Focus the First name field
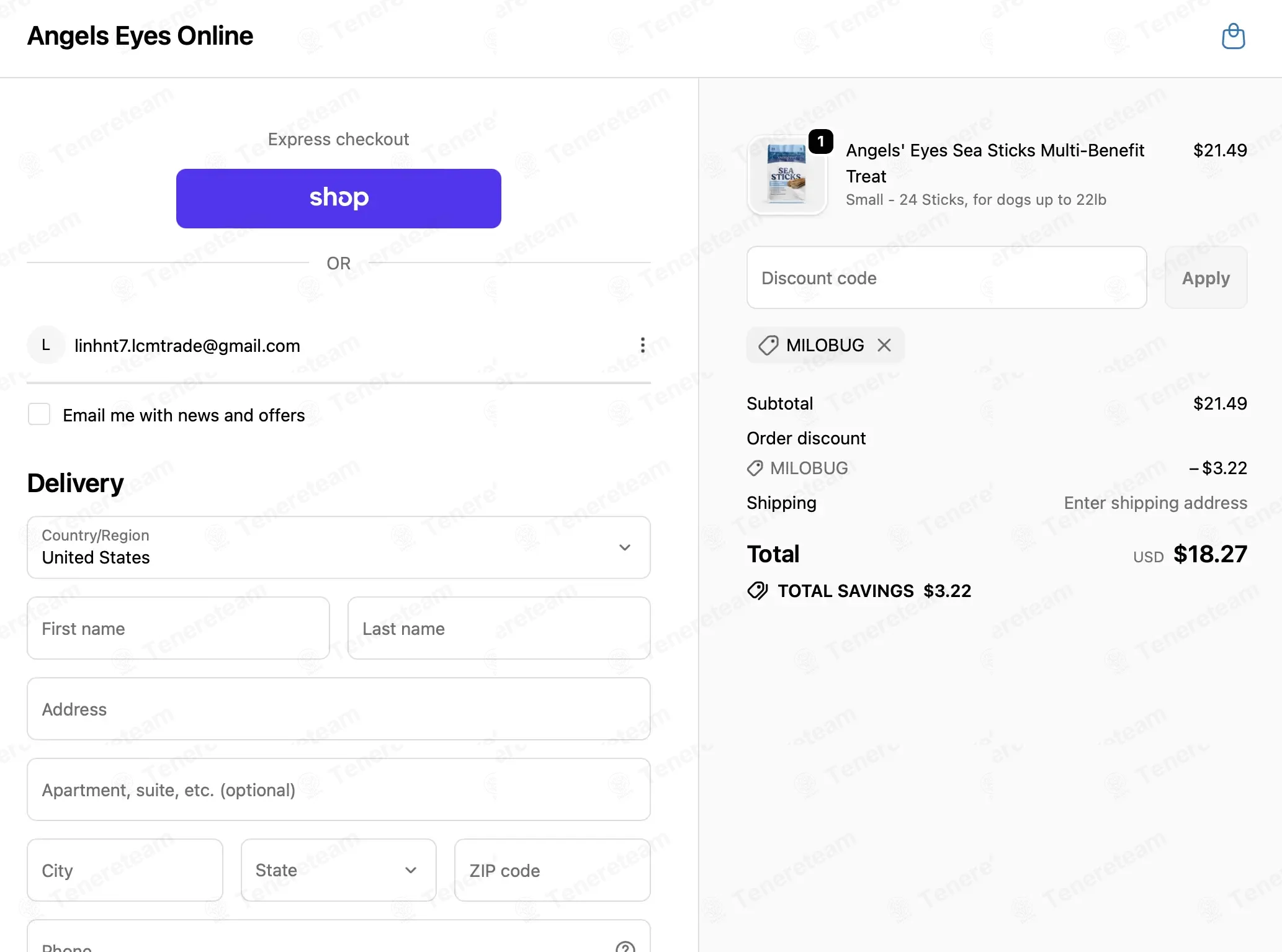 click(x=178, y=628)
